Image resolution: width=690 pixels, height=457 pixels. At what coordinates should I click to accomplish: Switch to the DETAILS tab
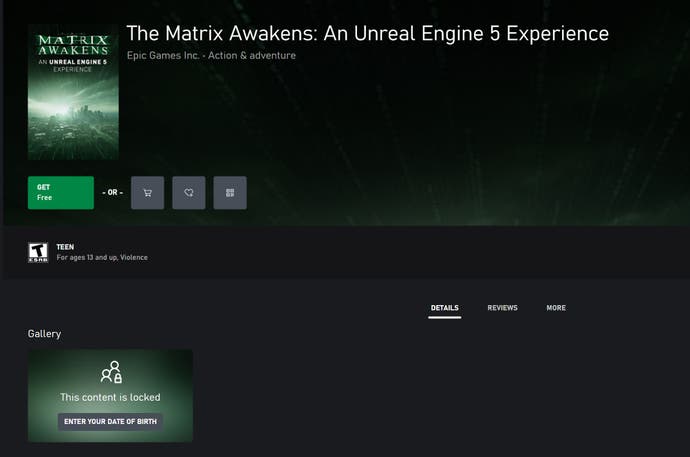pyautogui.click(x=444, y=308)
